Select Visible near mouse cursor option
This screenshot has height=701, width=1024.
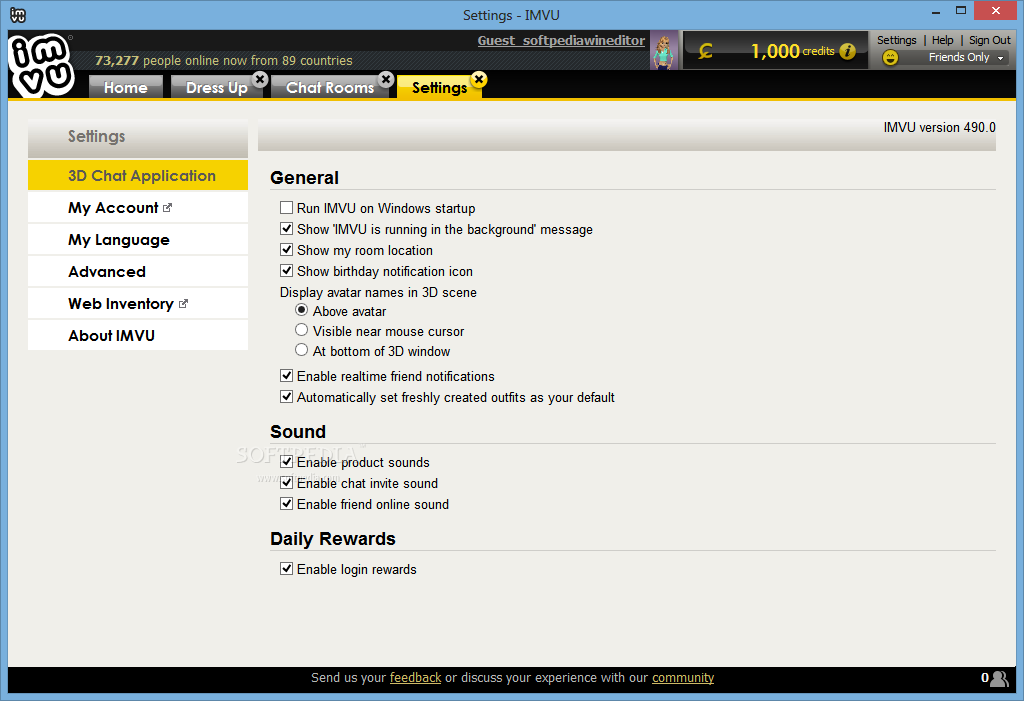[301, 330]
